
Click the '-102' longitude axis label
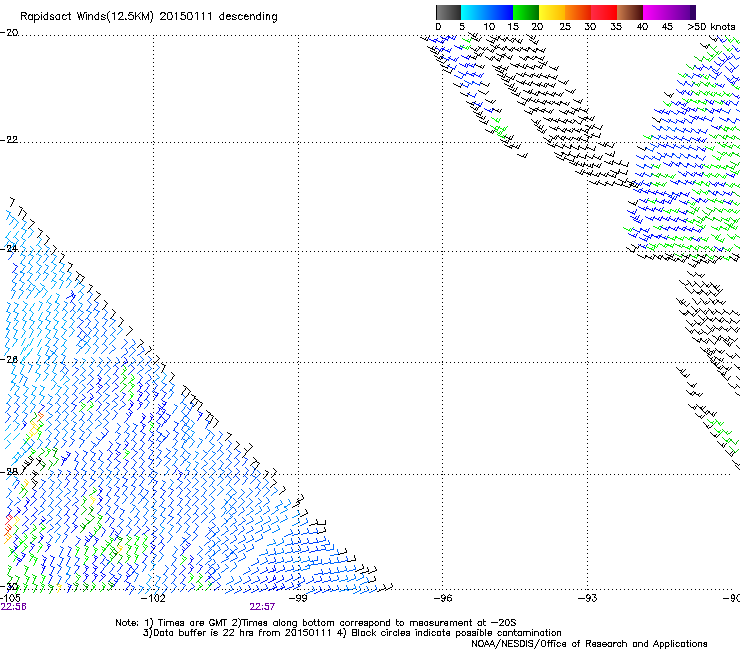(x=153, y=598)
